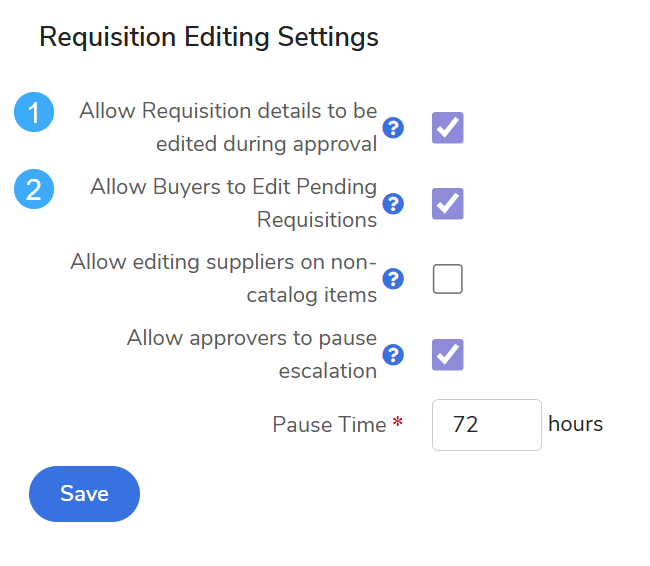
Task: Click help icon beside pause escalation setting
Action: [394, 354]
